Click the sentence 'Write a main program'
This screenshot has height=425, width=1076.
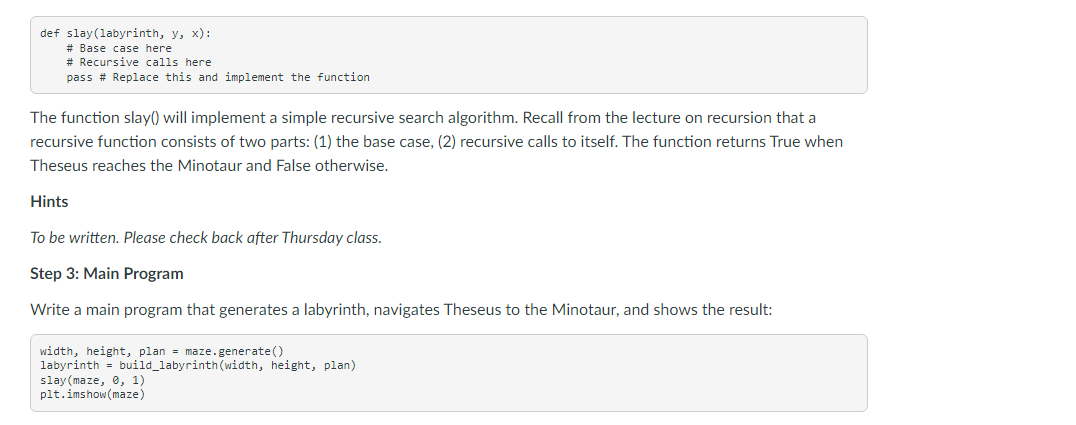tap(401, 310)
